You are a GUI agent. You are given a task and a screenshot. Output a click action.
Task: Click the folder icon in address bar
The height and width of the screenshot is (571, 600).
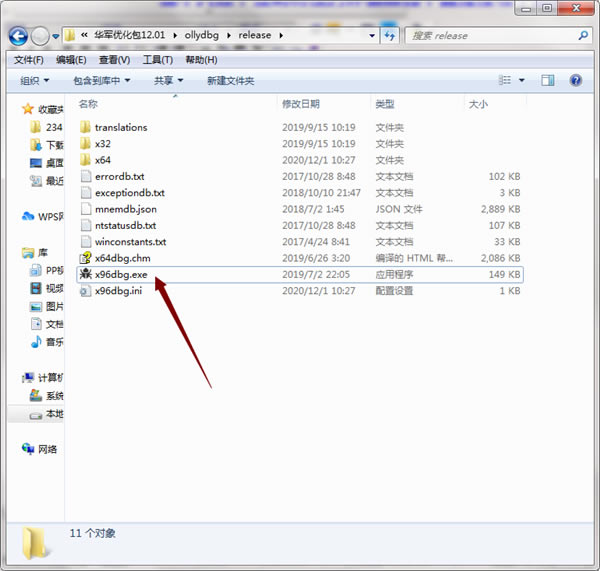click(70, 36)
